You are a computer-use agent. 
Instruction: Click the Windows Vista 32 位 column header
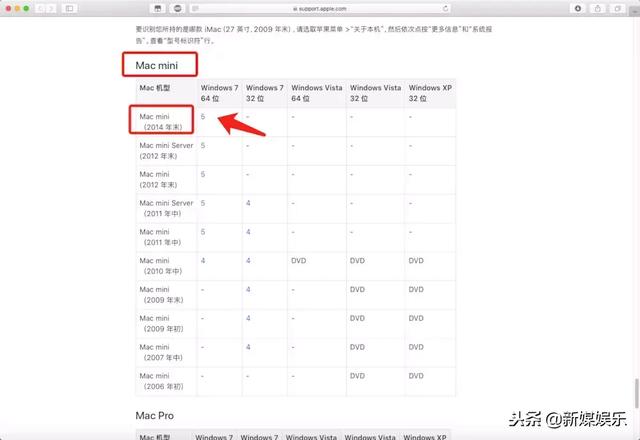pyautogui.click(x=376, y=93)
